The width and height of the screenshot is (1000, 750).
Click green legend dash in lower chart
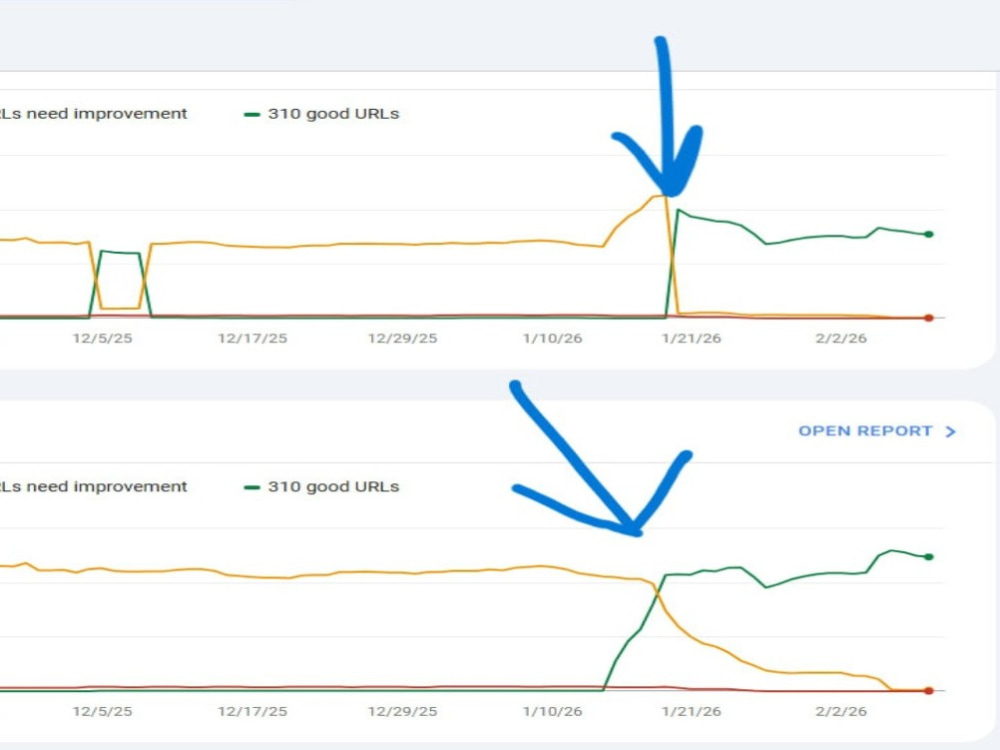pyautogui.click(x=252, y=488)
